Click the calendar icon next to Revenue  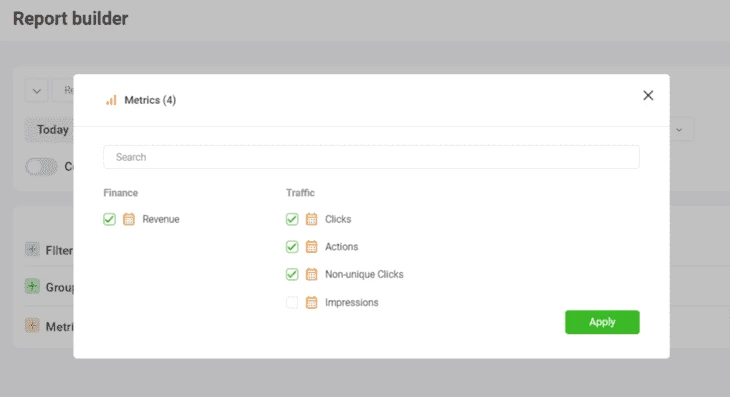(x=129, y=219)
